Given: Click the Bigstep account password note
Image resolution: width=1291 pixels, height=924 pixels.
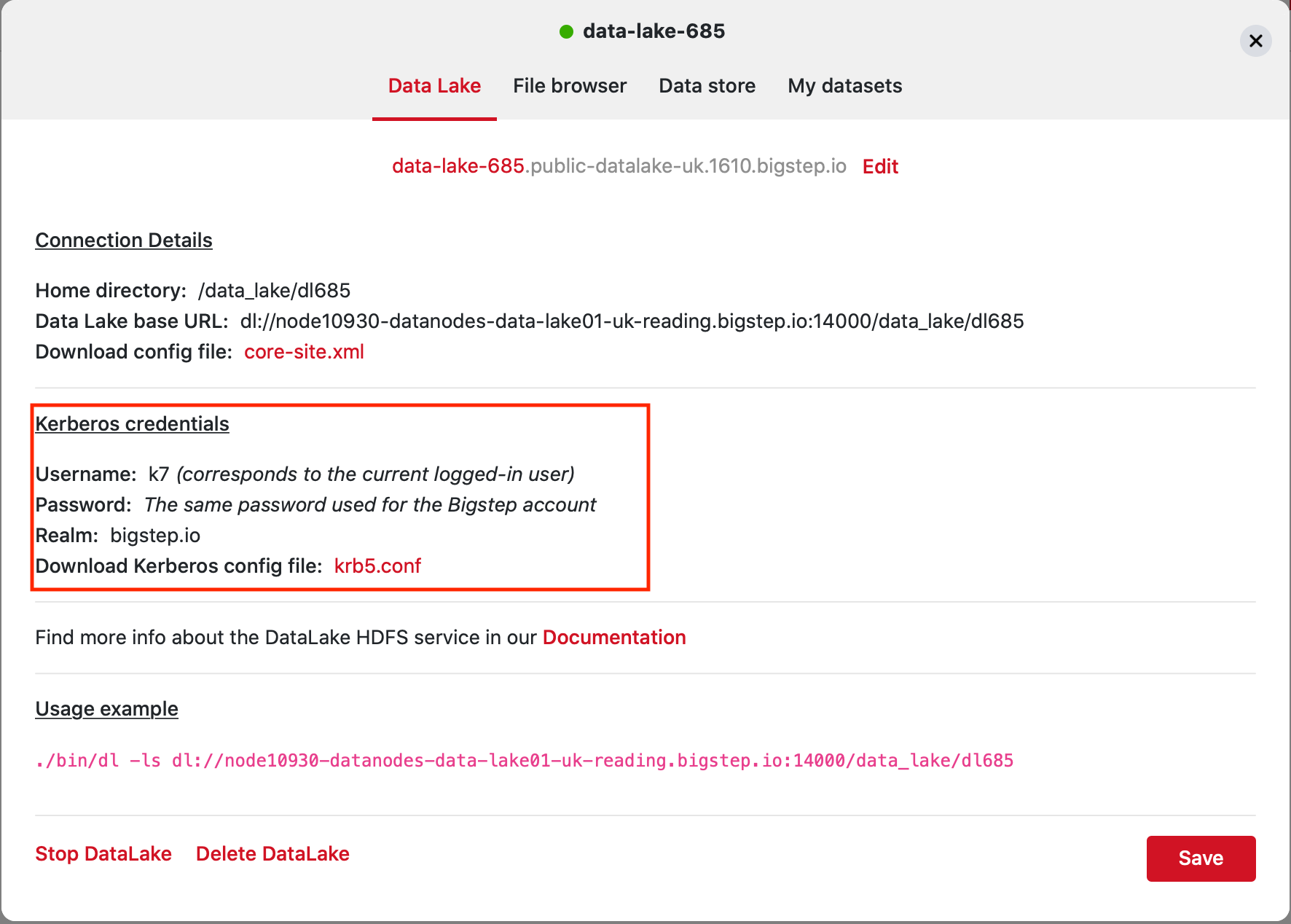Looking at the screenshot, I should tap(370, 505).
